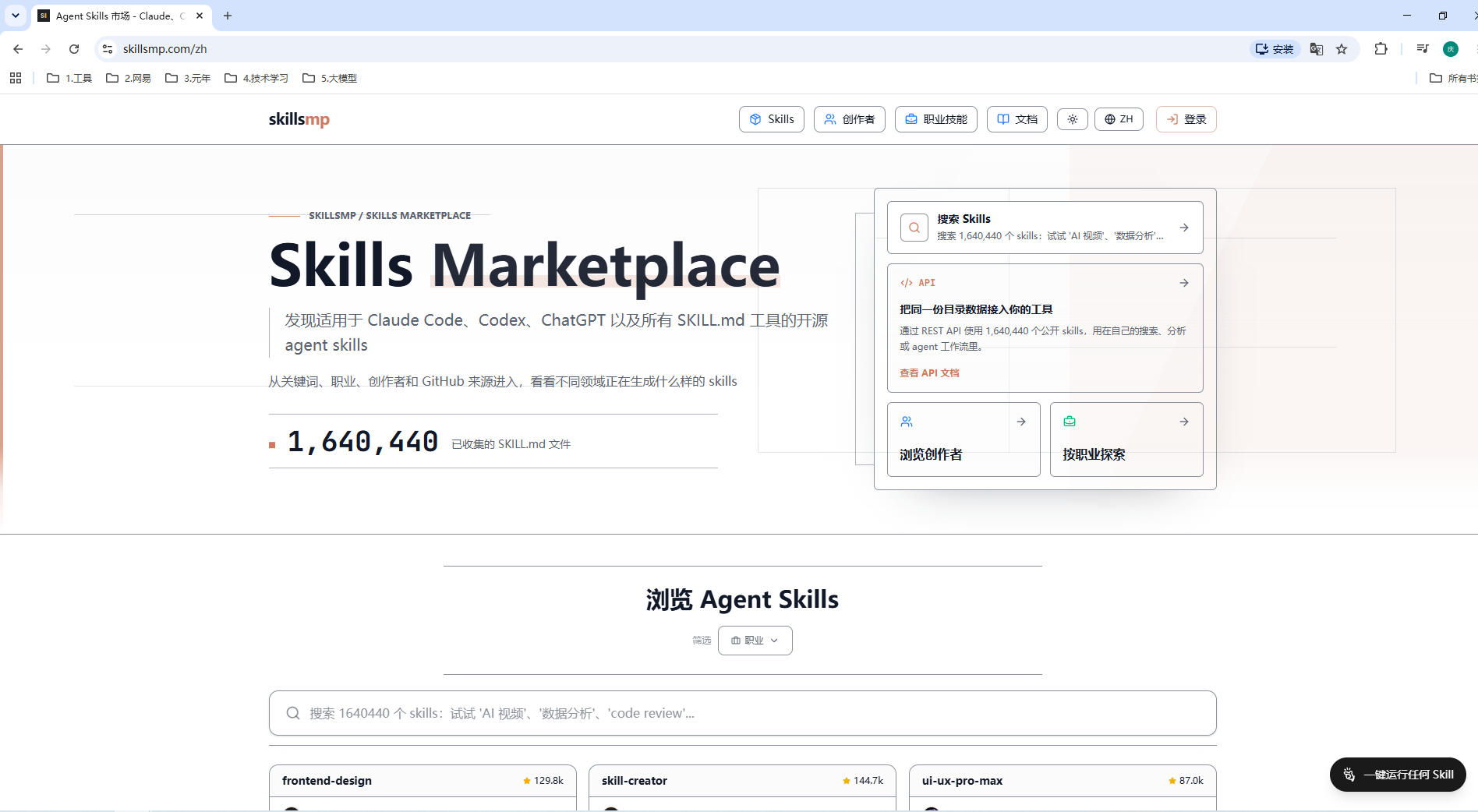This screenshot has width=1478, height=812.
Task: Expand the 职业 filter dropdown
Action: (x=755, y=641)
